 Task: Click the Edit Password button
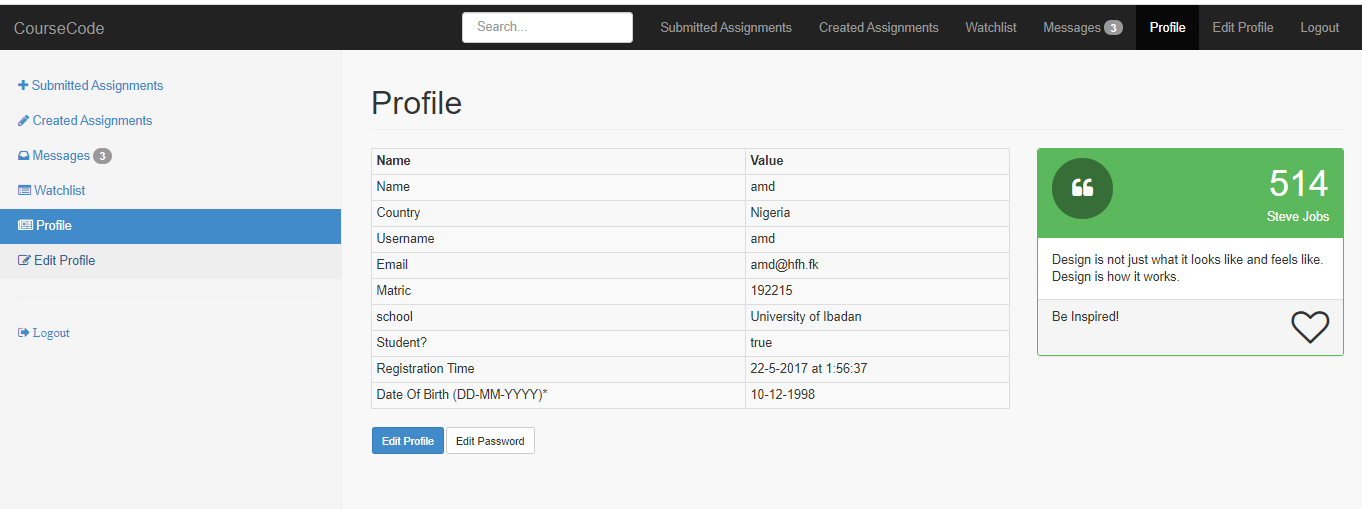click(x=490, y=441)
